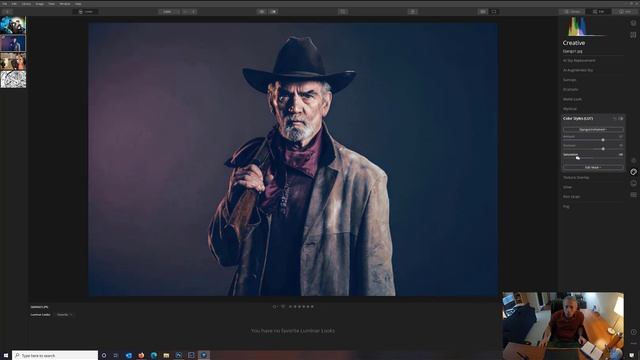The image size is (640, 360).
Task: Open the Layers panel icon
Action: (633, 23)
